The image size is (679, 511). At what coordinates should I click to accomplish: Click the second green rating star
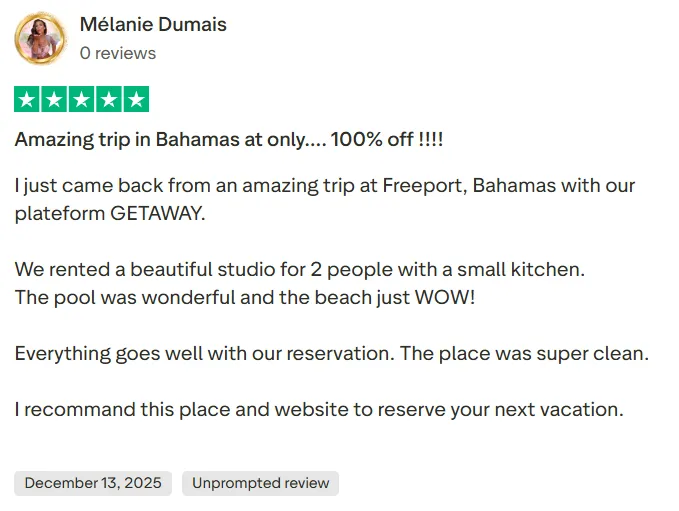click(54, 99)
